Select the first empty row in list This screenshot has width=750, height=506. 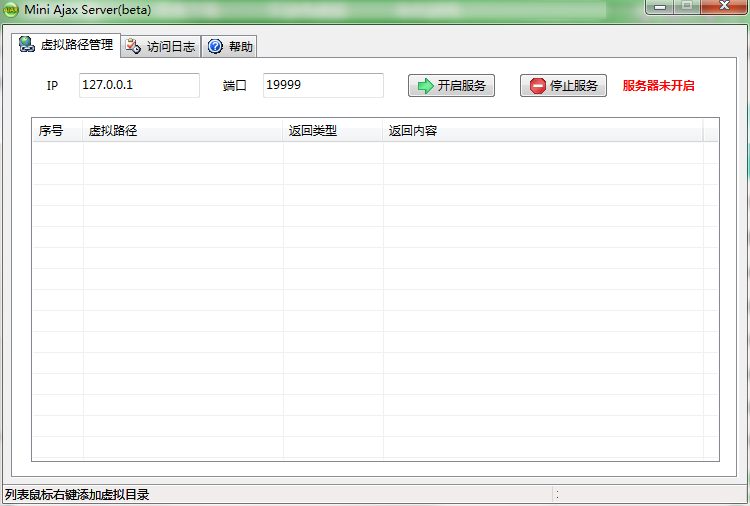[375, 153]
